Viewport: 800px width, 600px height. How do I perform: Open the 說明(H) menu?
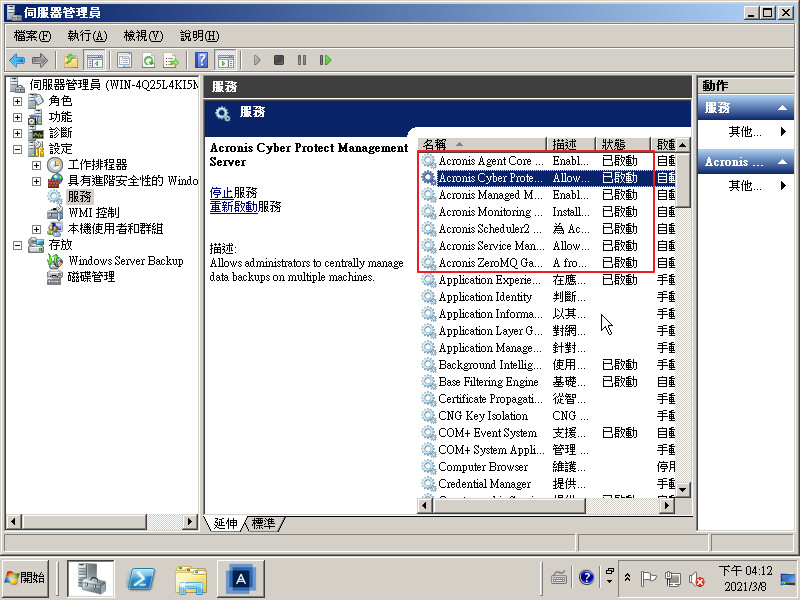click(199, 36)
